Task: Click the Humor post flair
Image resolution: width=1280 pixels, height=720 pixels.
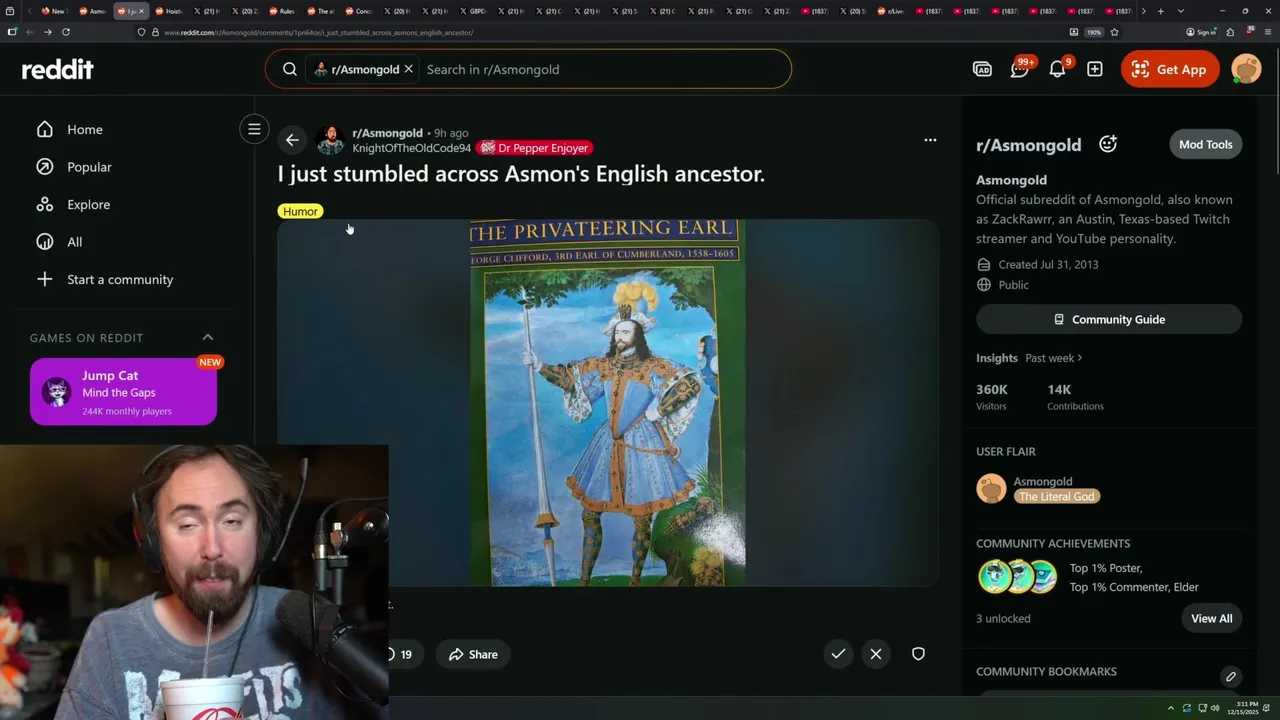Action: click(x=300, y=211)
